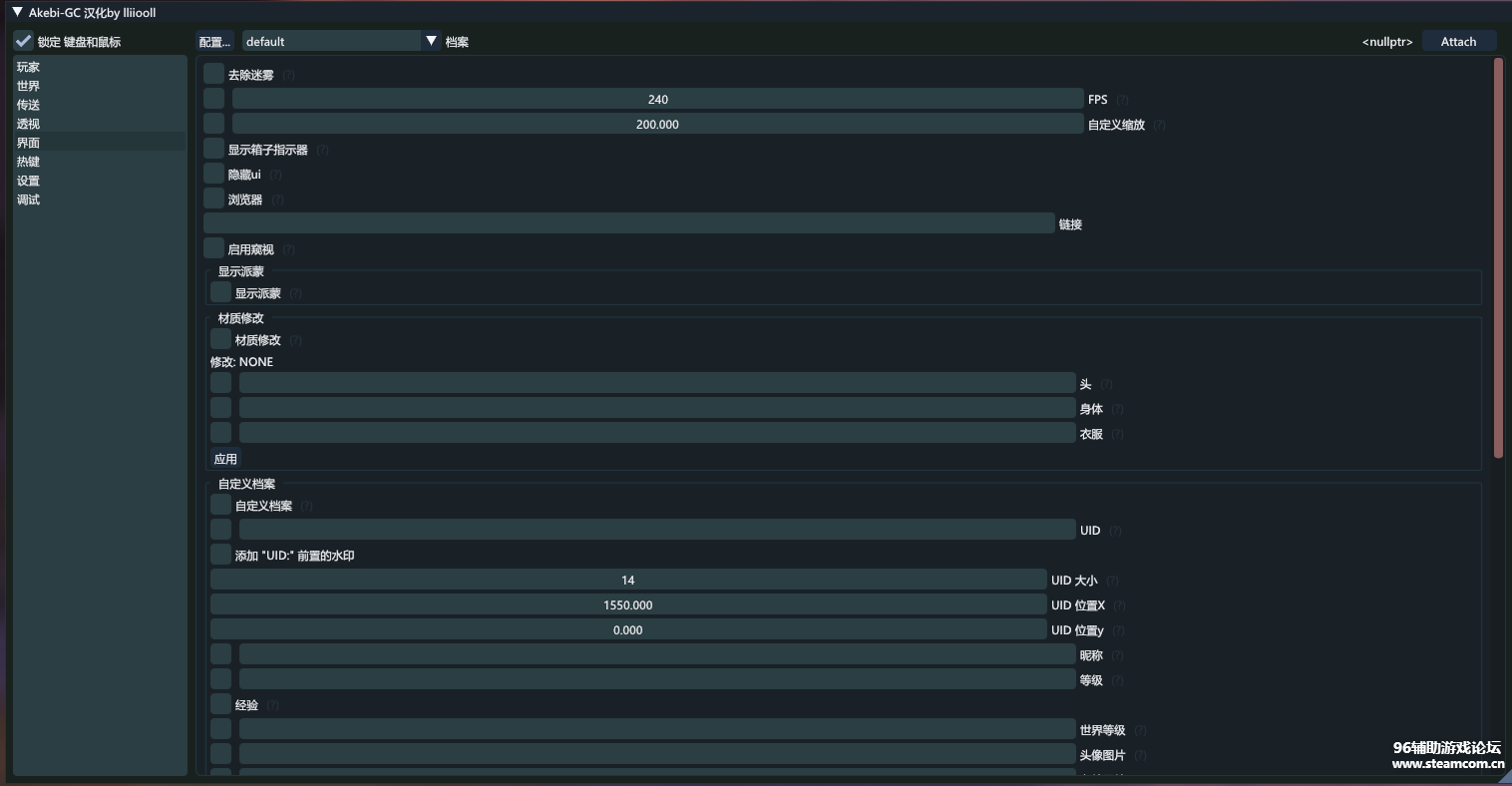Click the help marker next to 自定义缩放

pyautogui.click(x=1159, y=126)
